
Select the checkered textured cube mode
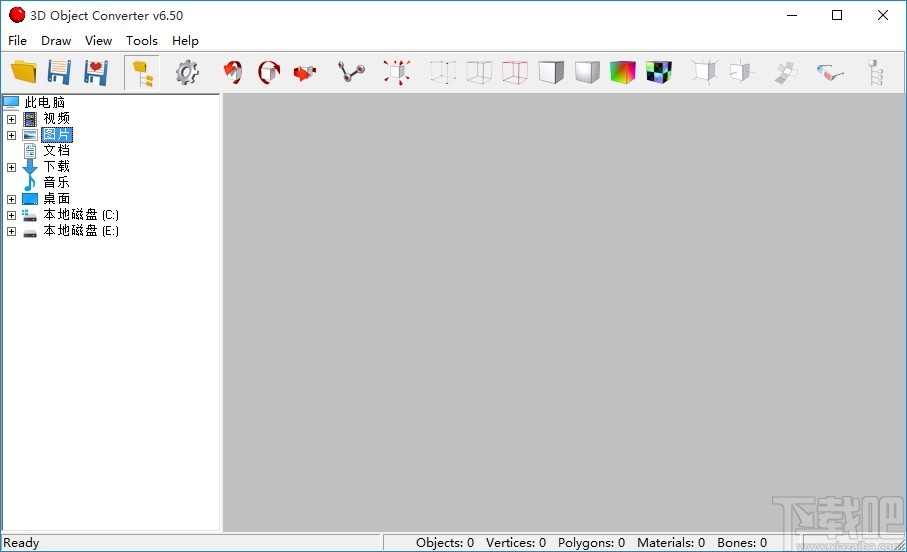click(659, 72)
